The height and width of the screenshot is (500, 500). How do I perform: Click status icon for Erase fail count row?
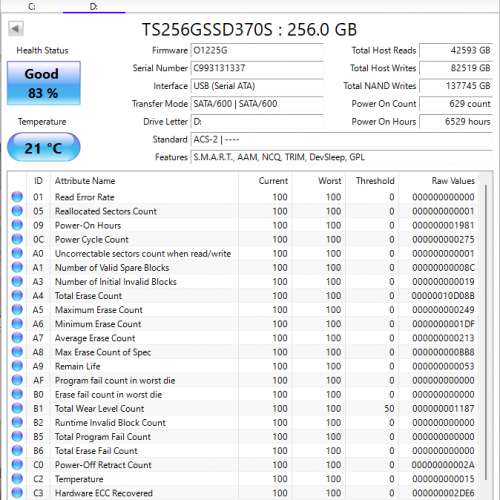pyautogui.click(x=17, y=394)
